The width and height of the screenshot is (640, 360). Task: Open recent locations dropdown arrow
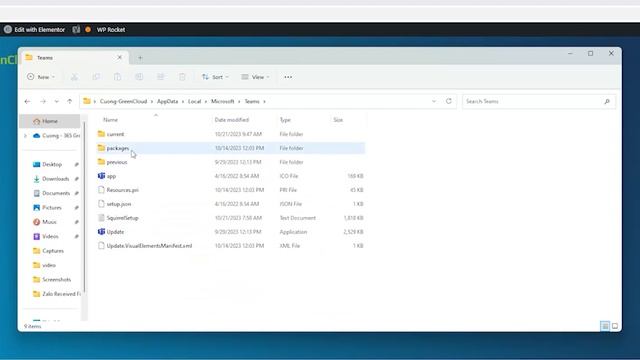(x=56, y=101)
